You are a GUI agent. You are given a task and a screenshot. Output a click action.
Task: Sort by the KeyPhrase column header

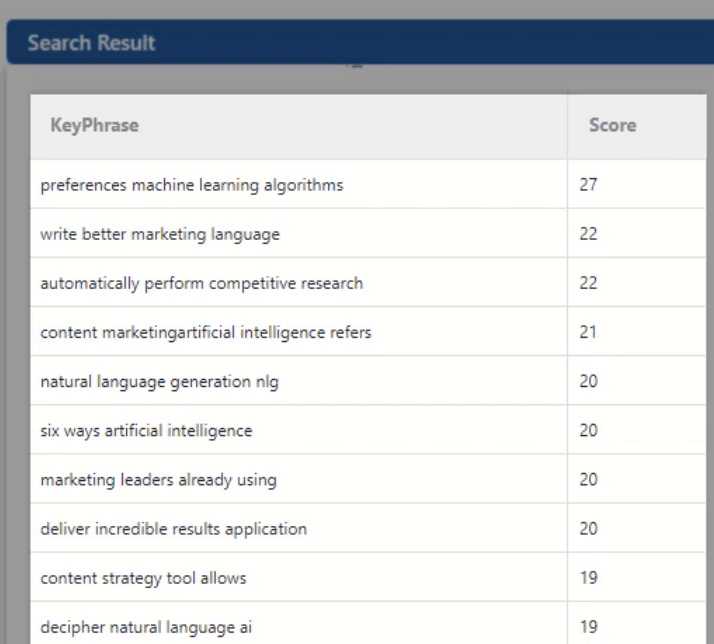95,126
